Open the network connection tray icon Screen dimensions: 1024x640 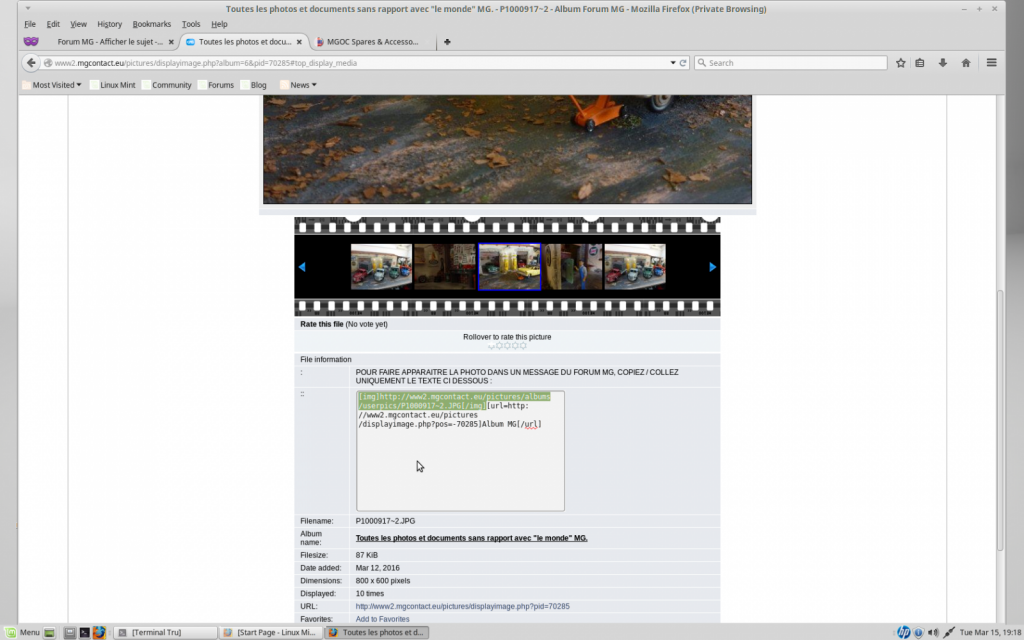coord(949,632)
